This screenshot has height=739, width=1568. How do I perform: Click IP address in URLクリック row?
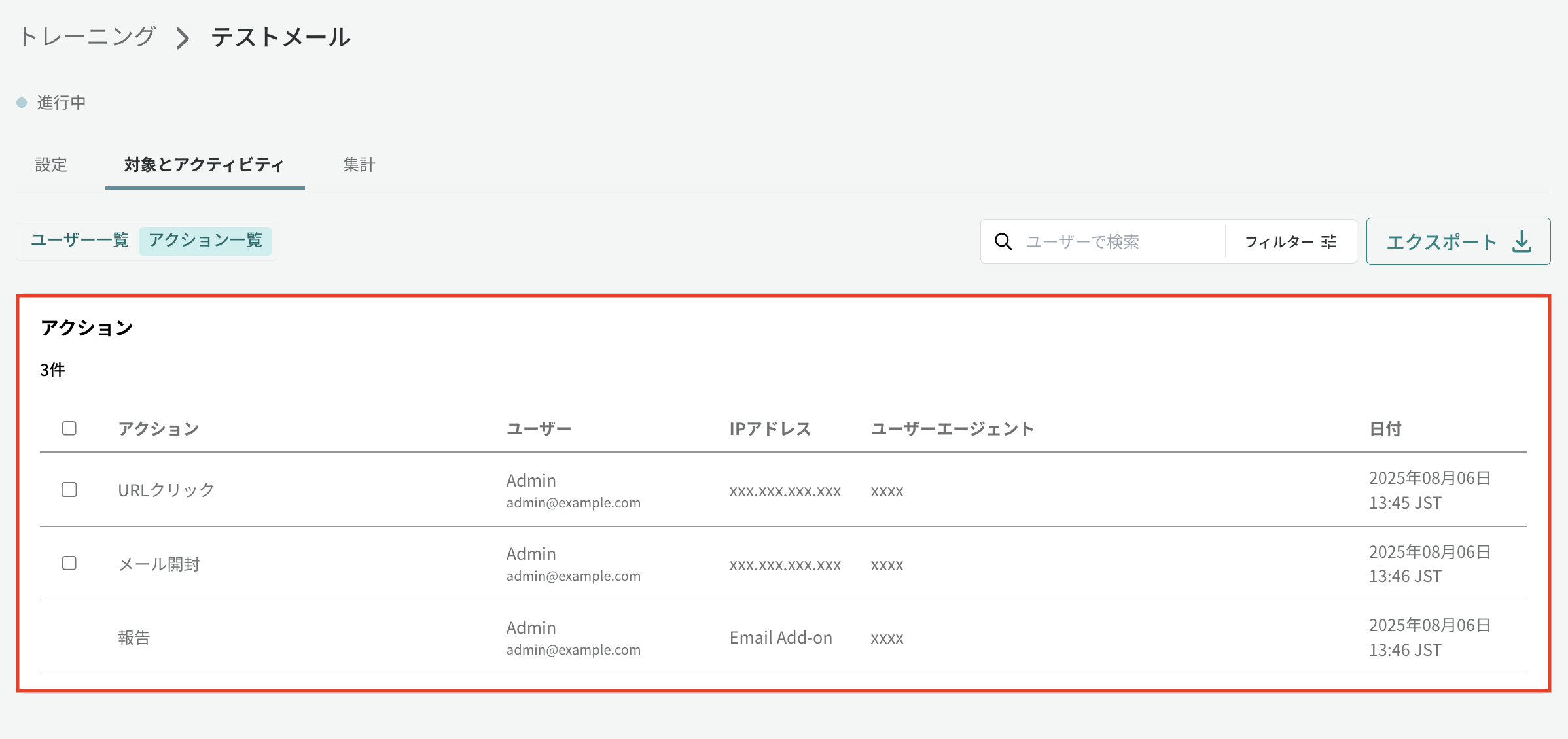point(785,491)
